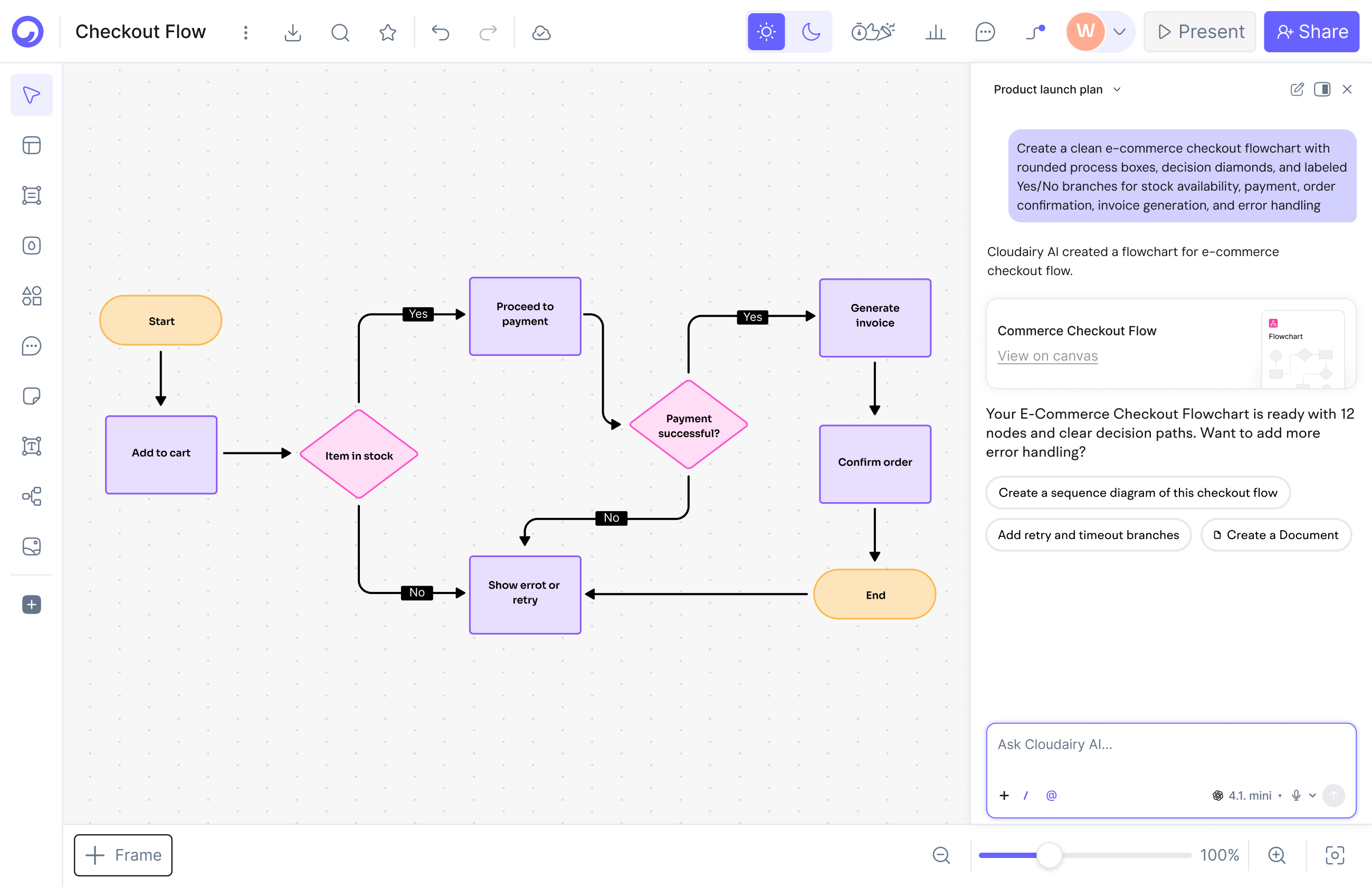Add a new Frame
The height and width of the screenshot is (887, 1372).
tap(123, 855)
